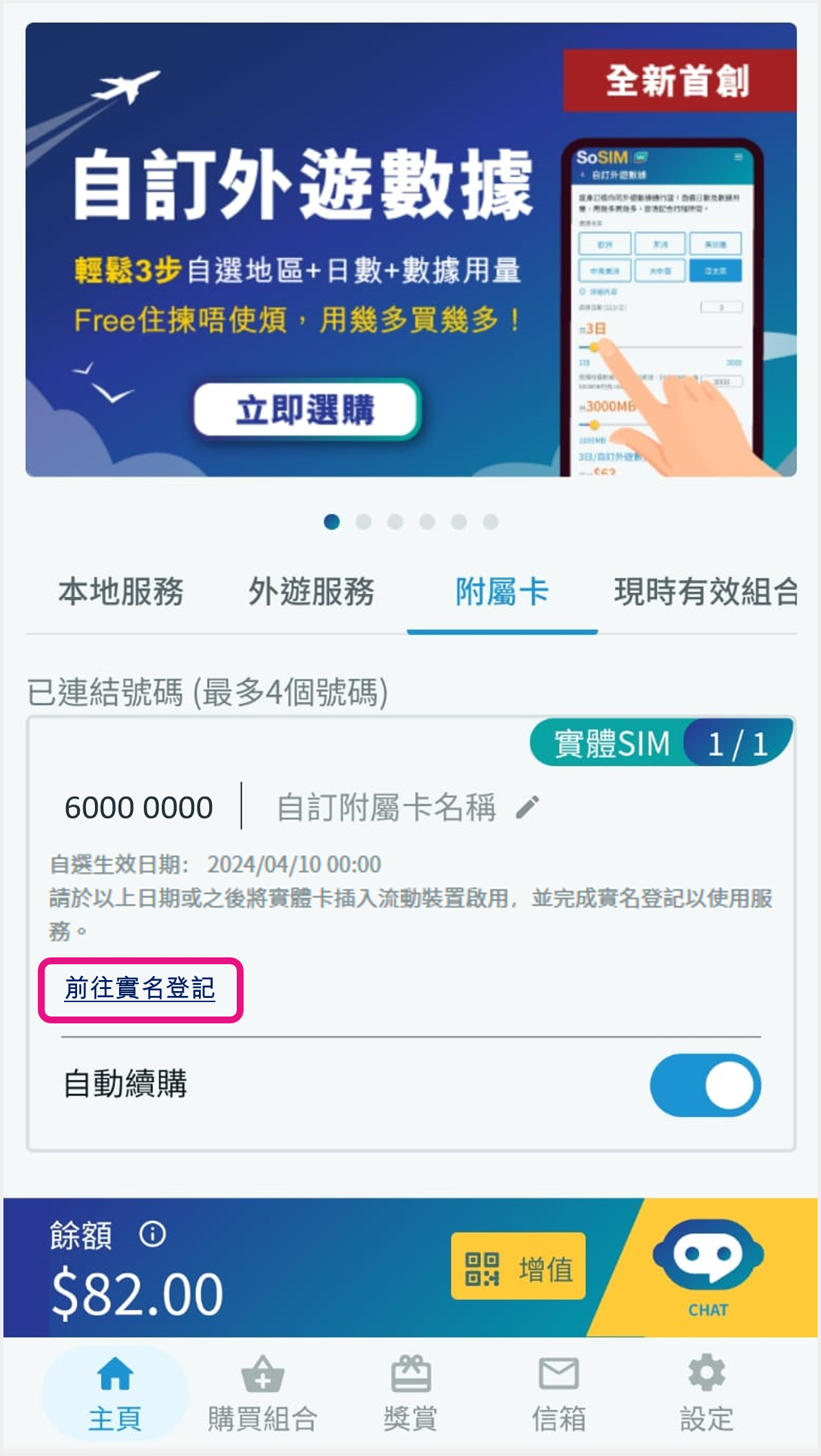Toggle the 自動續購 switch
Screen dimensions: 821x1456
pos(705,1085)
